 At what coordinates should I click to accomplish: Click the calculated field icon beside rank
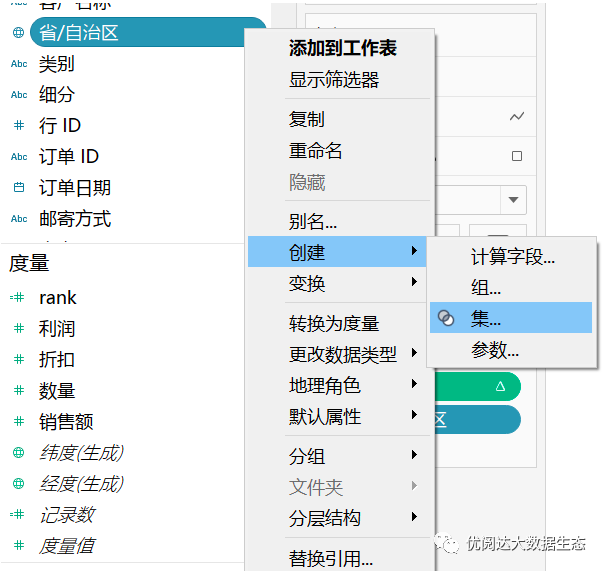coord(17,298)
